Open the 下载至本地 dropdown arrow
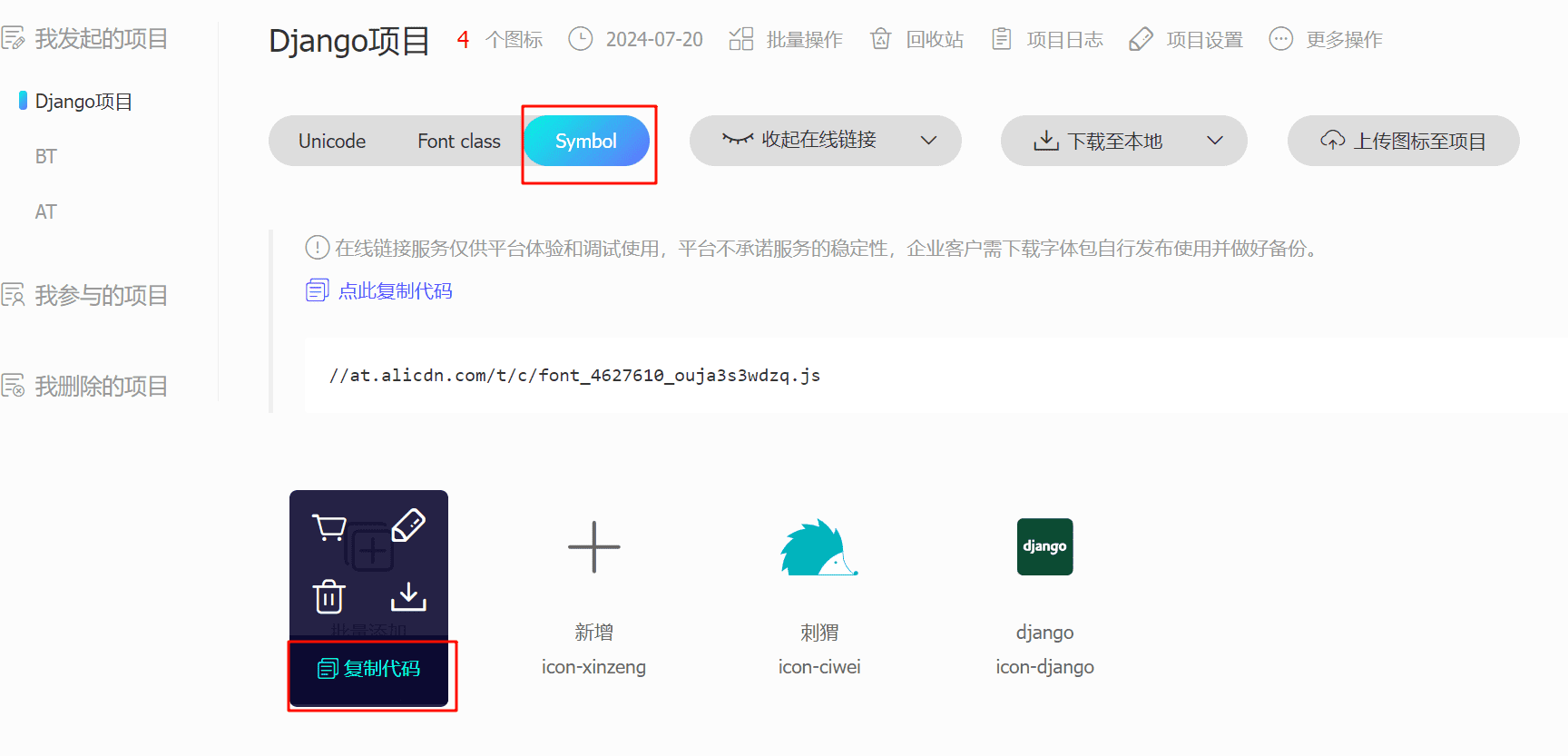The width and height of the screenshot is (1568, 756). coord(1215,141)
